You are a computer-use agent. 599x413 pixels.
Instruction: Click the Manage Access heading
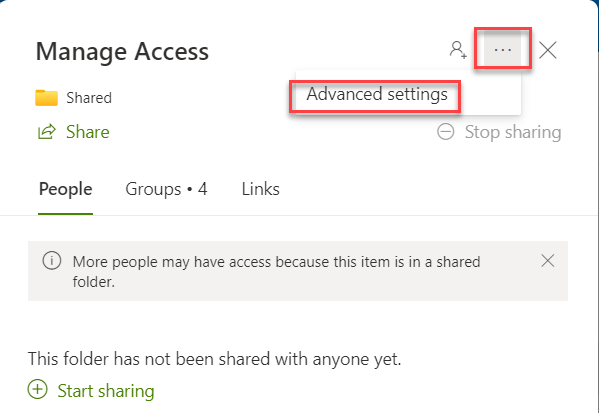click(x=122, y=51)
